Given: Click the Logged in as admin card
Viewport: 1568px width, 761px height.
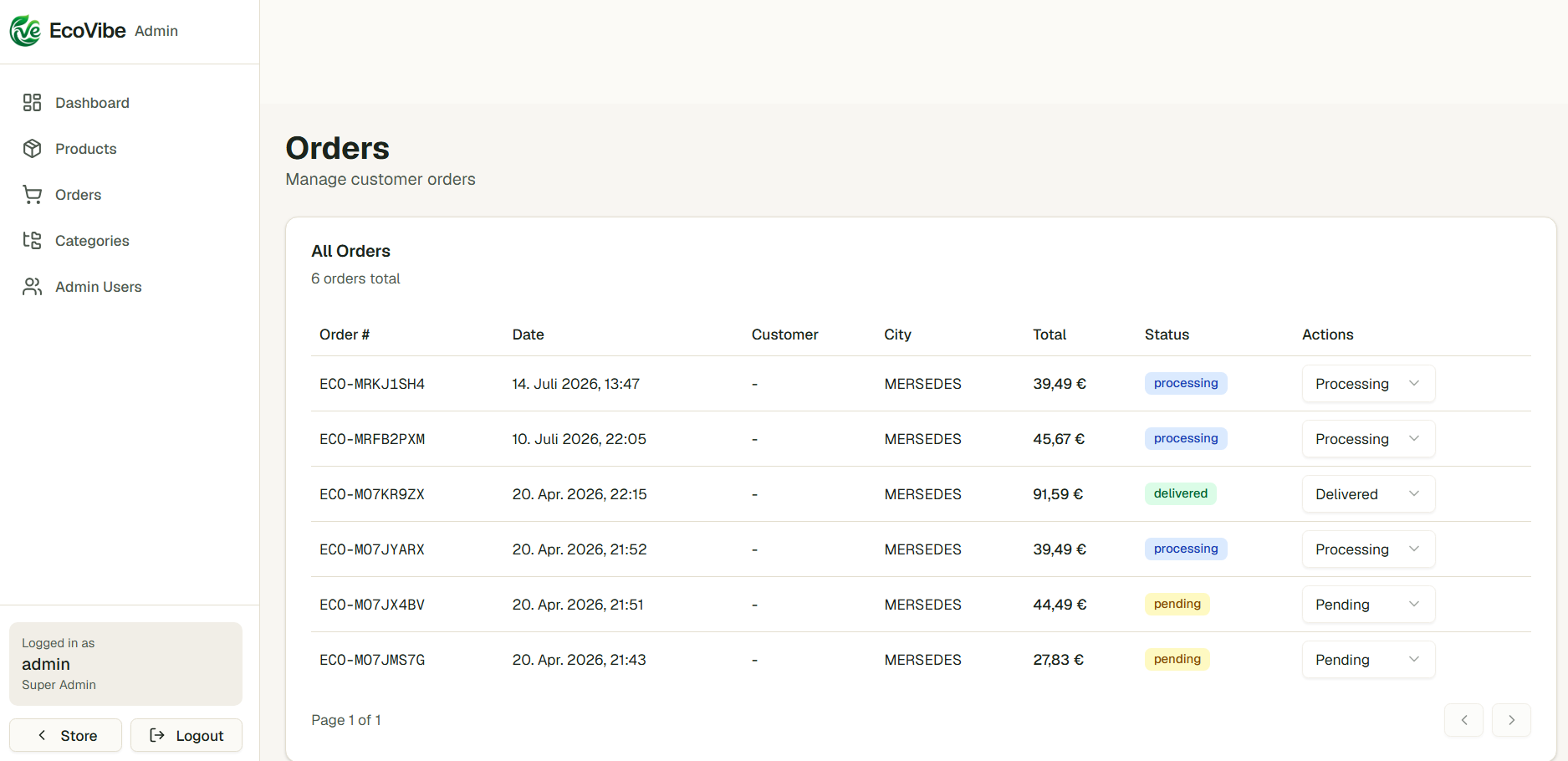Looking at the screenshot, I should [125, 664].
